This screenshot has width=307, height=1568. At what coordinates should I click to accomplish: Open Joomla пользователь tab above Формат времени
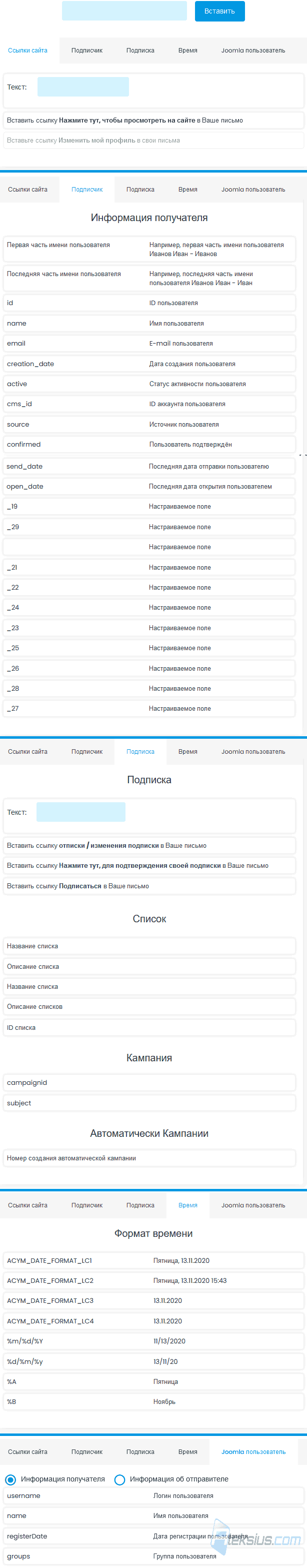click(x=253, y=1205)
